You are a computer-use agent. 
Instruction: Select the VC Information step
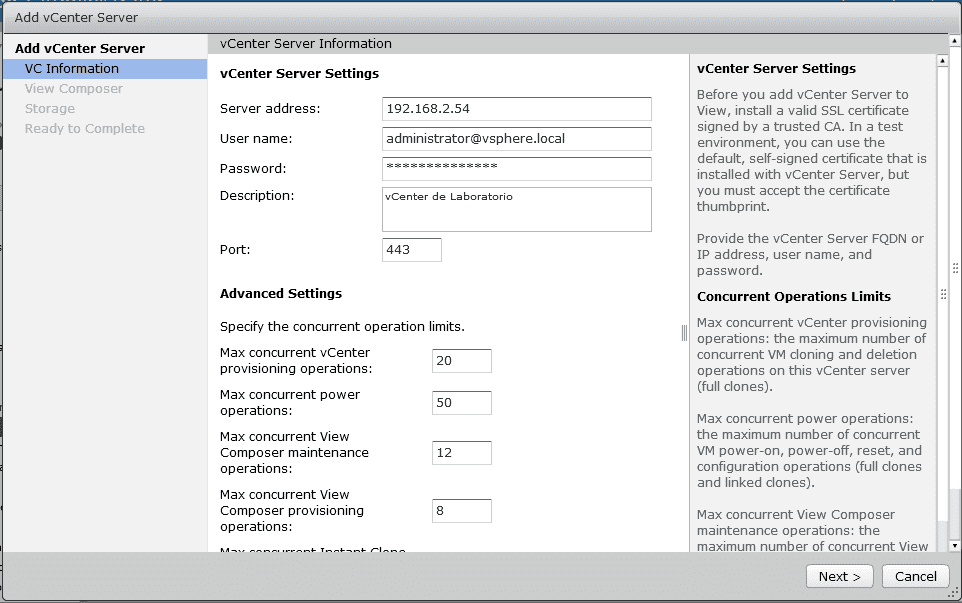68,68
